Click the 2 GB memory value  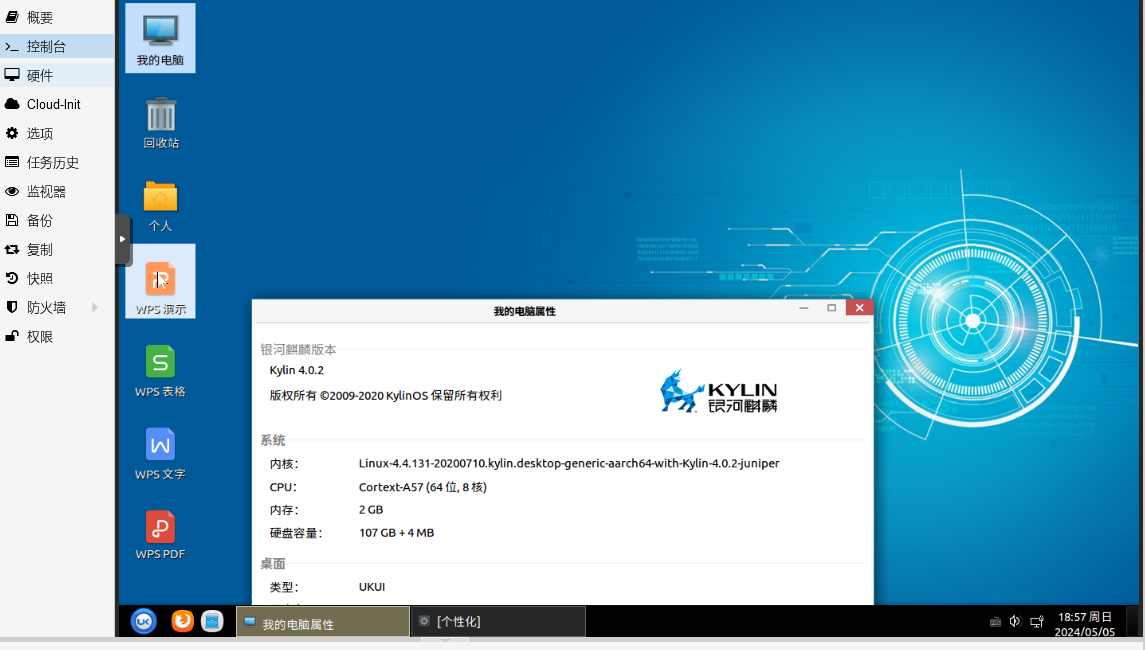(371, 510)
